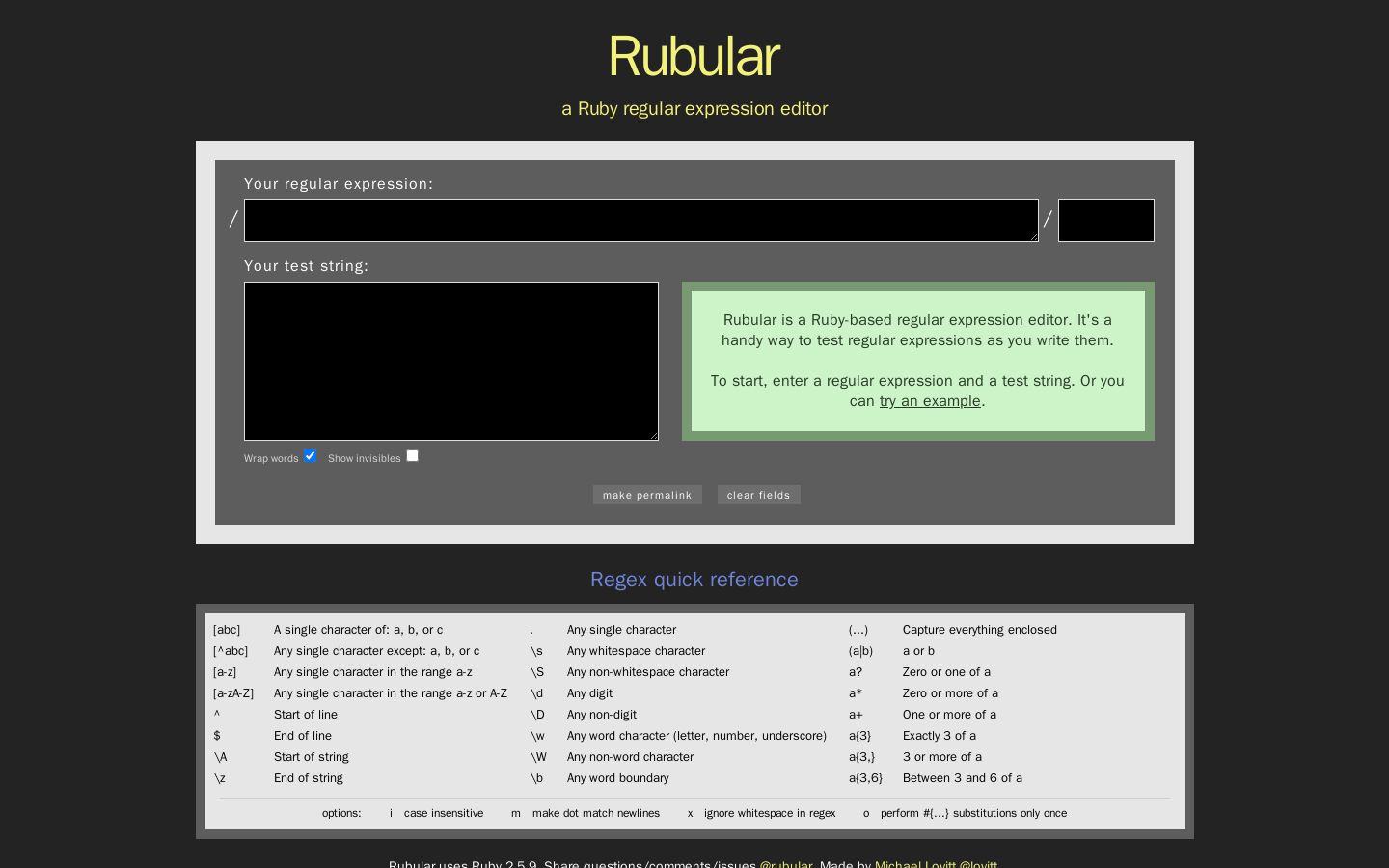This screenshot has height=868, width=1389.
Task: Click the "Your test string:" label
Action: [x=306, y=266]
